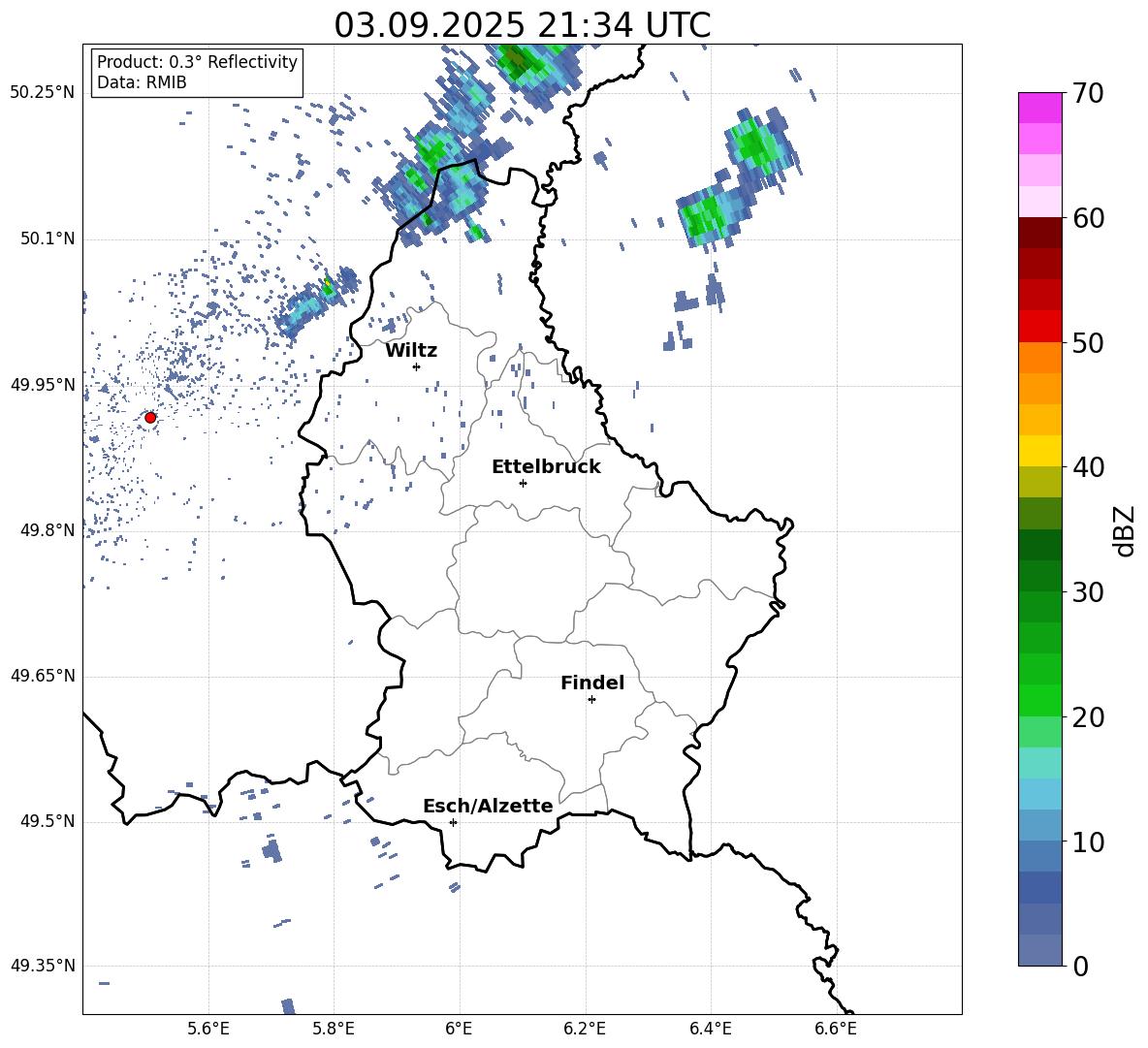Image resolution: width=1148 pixels, height=1048 pixels.
Task: Click 'Data: RMIB' label
Action: [x=142, y=82]
